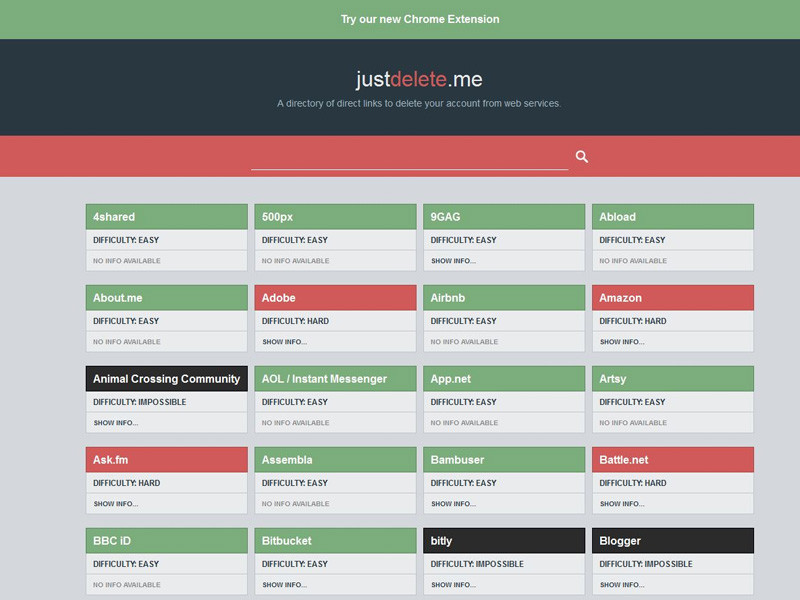Click the About.me card header
The width and height of the screenshot is (800, 600).
(167, 298)
